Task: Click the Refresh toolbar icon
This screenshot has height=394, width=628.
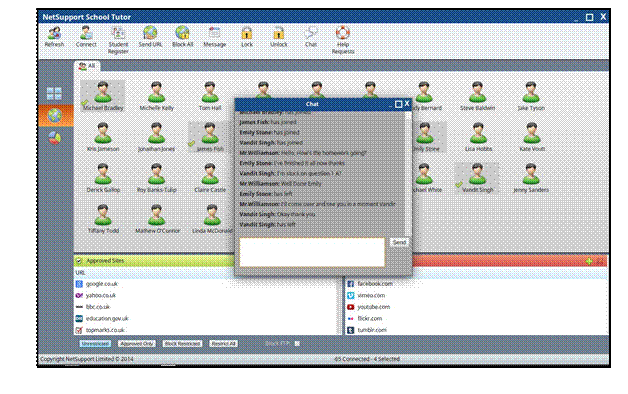Action: 54,36
